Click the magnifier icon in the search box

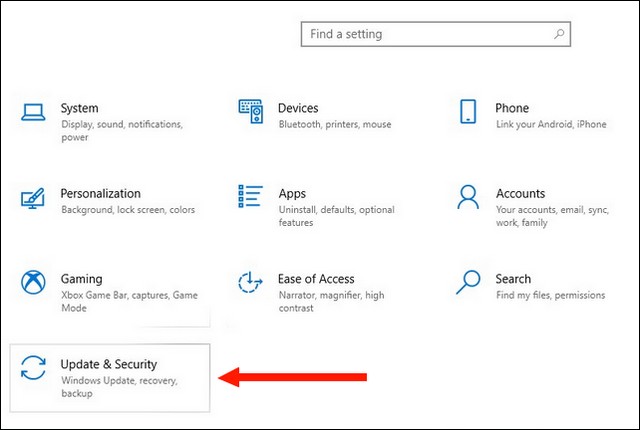pos(559,34)
